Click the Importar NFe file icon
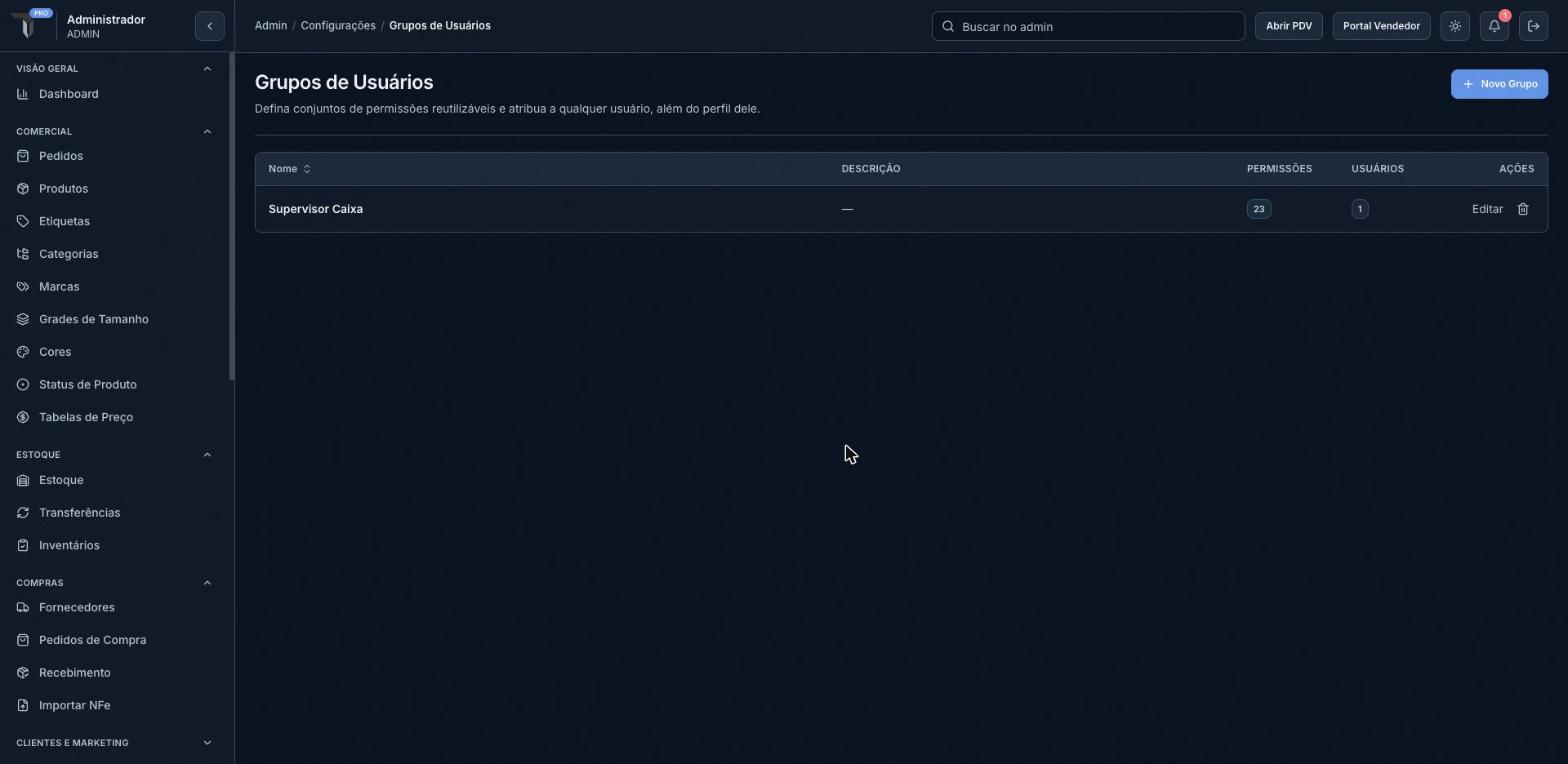 tap(23, 706)
